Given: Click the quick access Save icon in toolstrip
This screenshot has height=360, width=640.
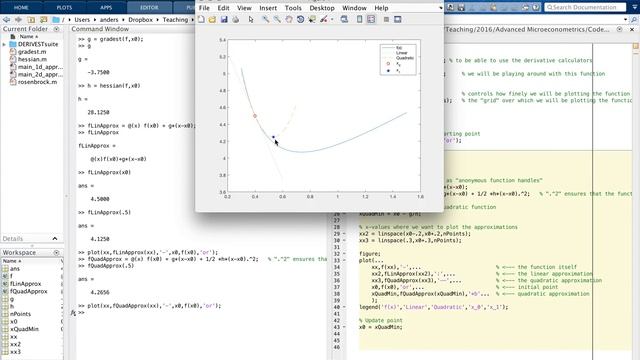Looking at the screenshot, I should pyautogui.click(x=461, y=7).
